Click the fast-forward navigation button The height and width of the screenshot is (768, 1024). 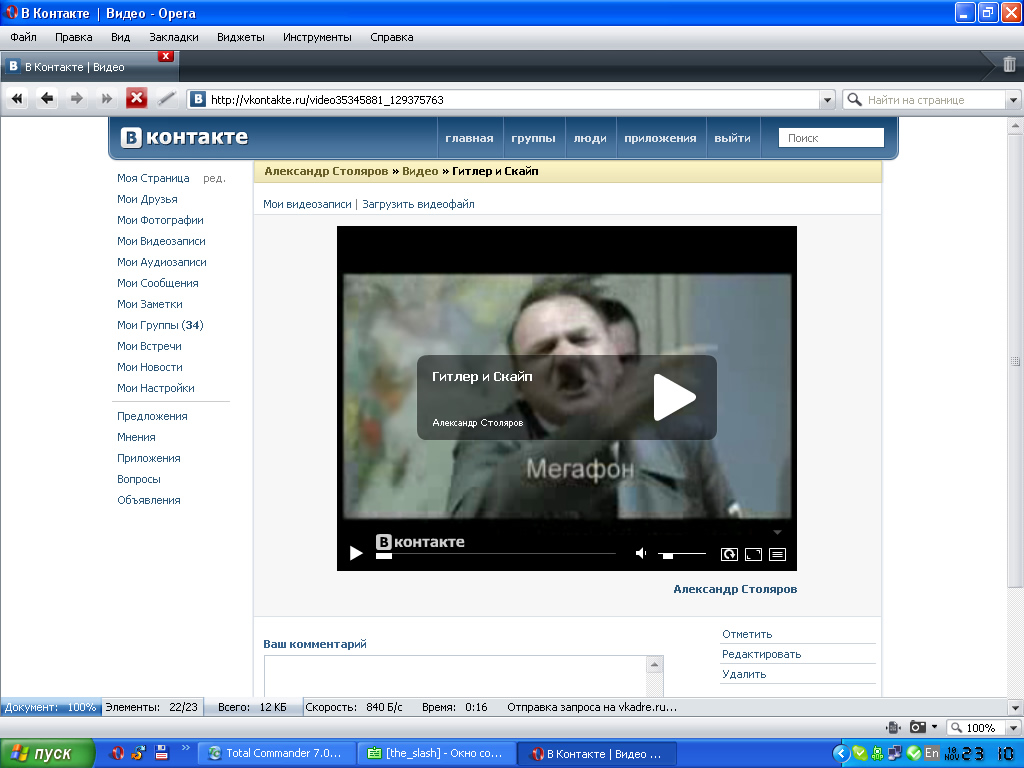tap(106, 99)
